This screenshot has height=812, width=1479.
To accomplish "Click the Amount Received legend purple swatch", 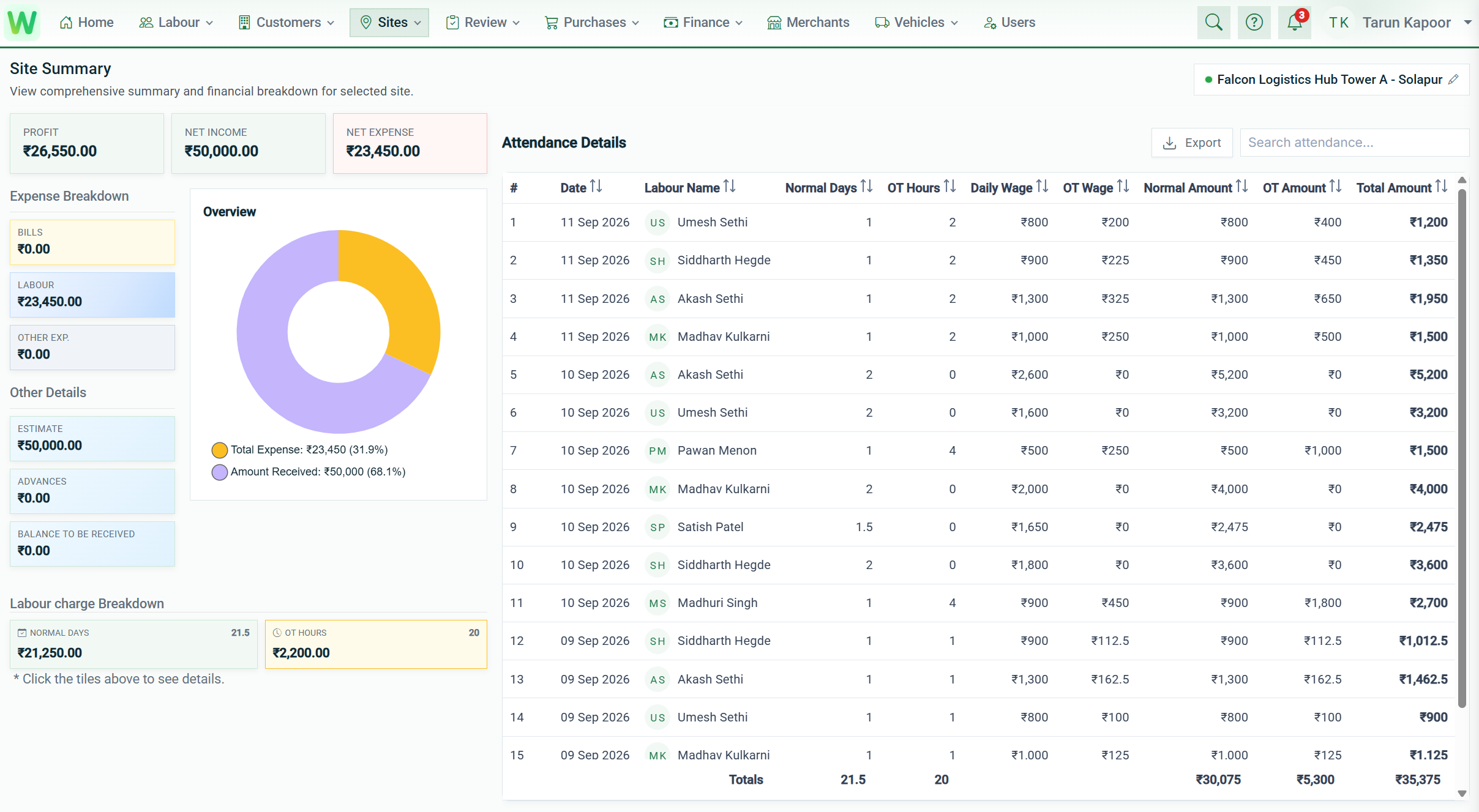I will [219, 472].
